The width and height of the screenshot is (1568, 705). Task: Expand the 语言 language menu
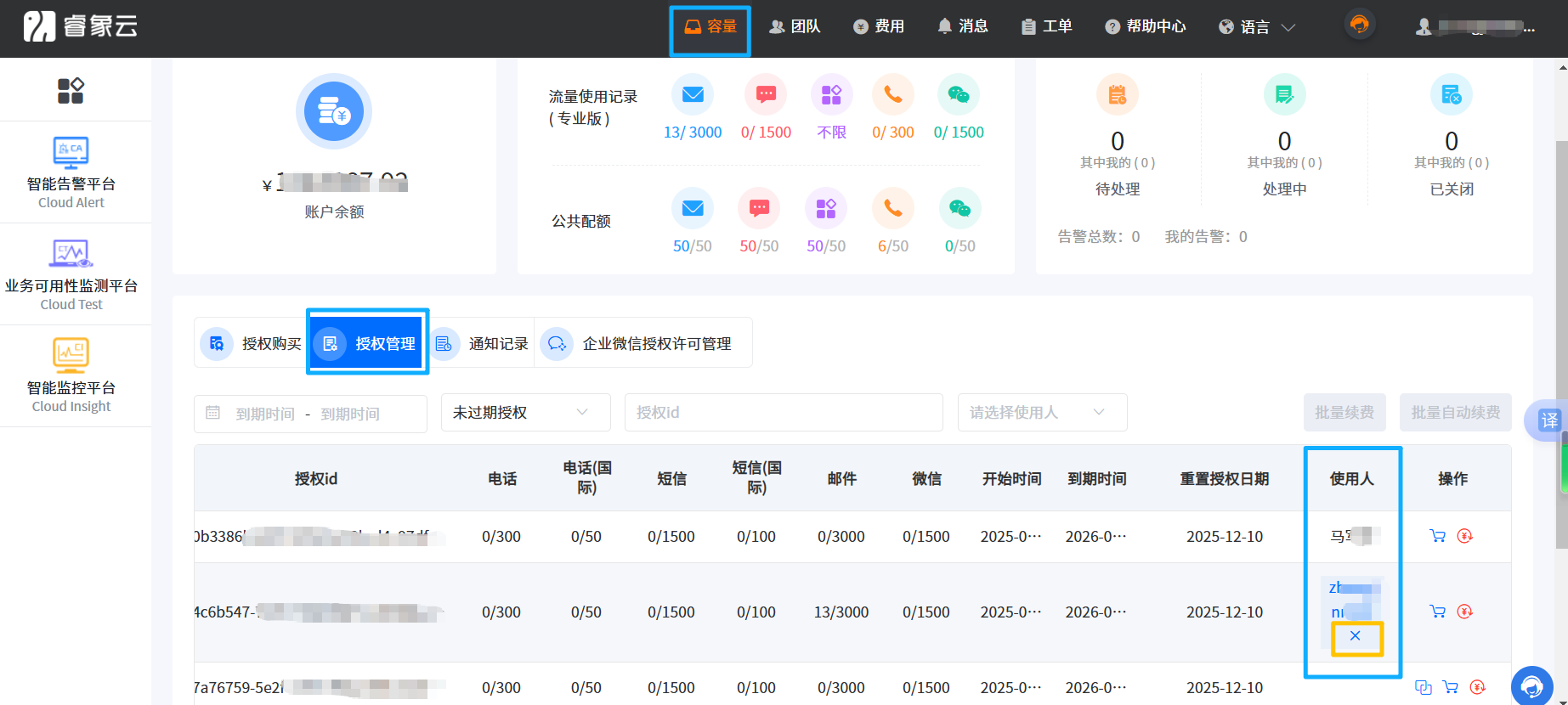coord(1256,27)
